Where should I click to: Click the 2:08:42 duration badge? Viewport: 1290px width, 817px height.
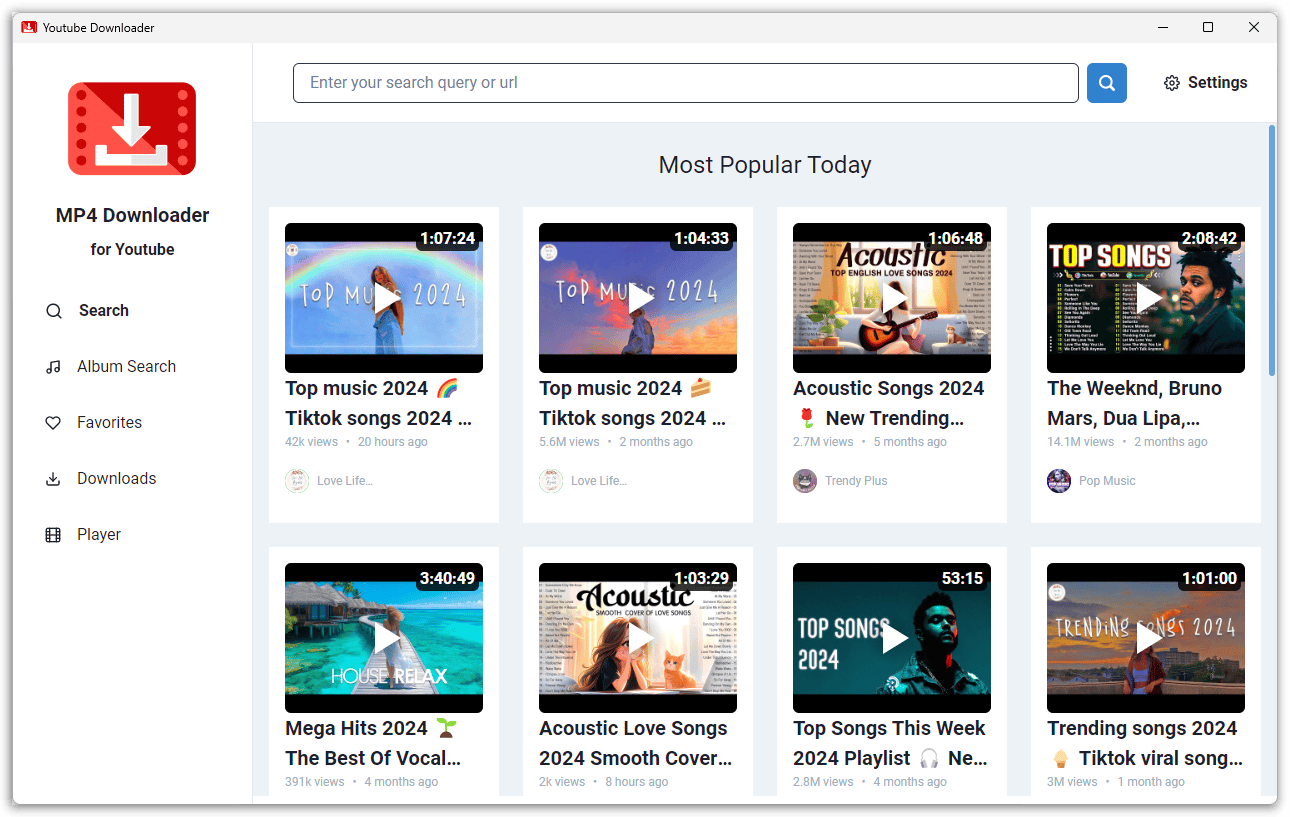pos(1210,239)
